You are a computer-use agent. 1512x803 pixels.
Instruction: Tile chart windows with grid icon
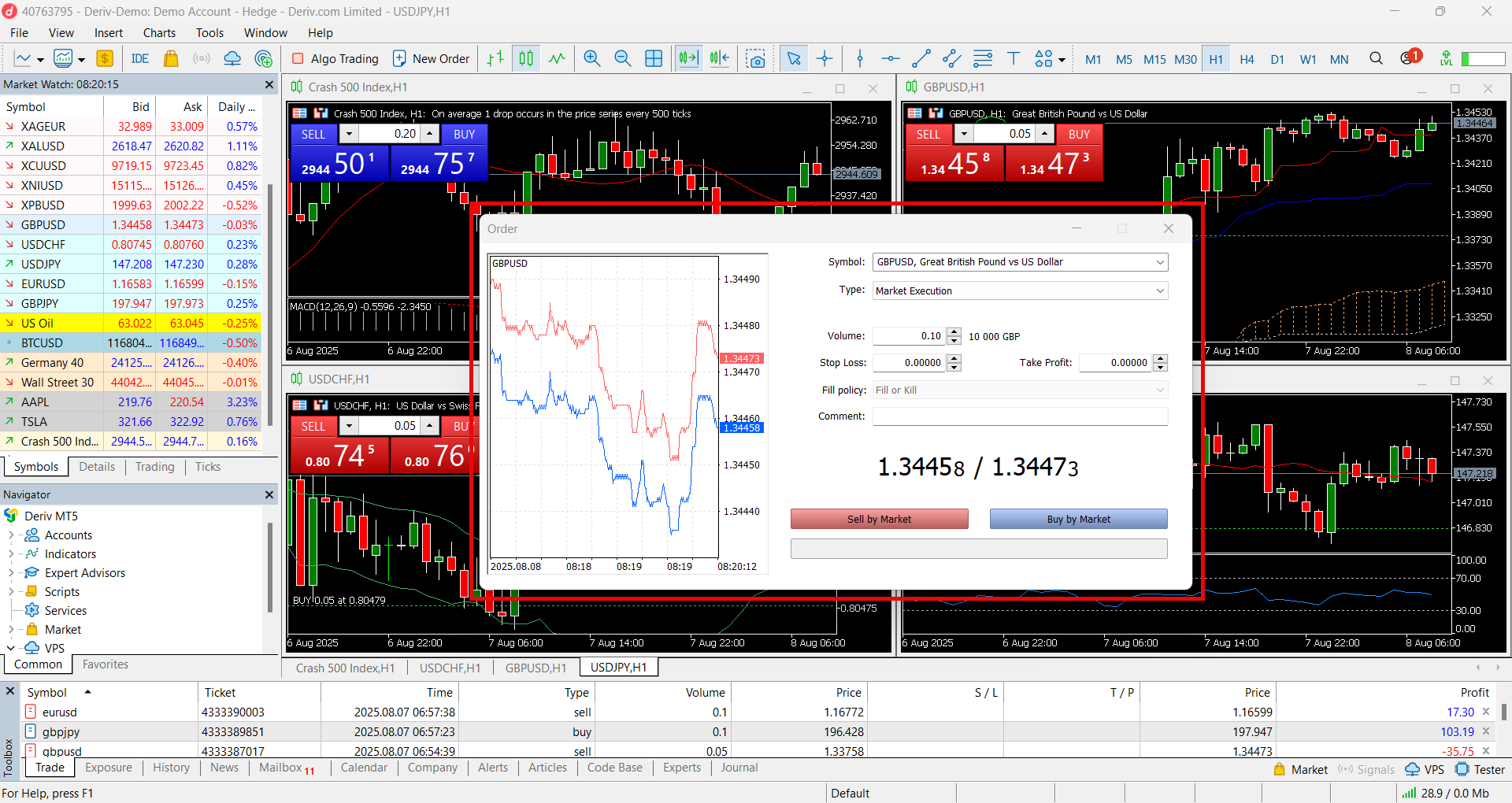point(654,58)
